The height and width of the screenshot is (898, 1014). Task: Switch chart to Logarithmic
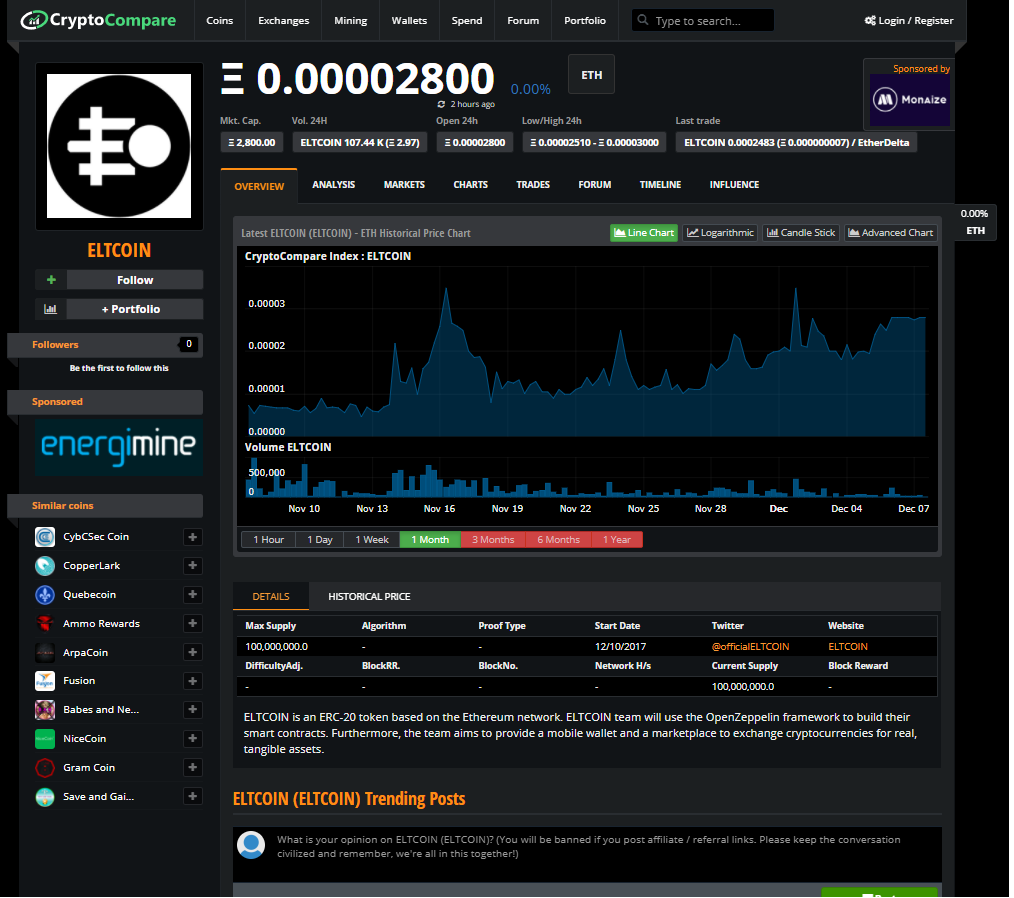pyautogui.click(x=720, y=233)
